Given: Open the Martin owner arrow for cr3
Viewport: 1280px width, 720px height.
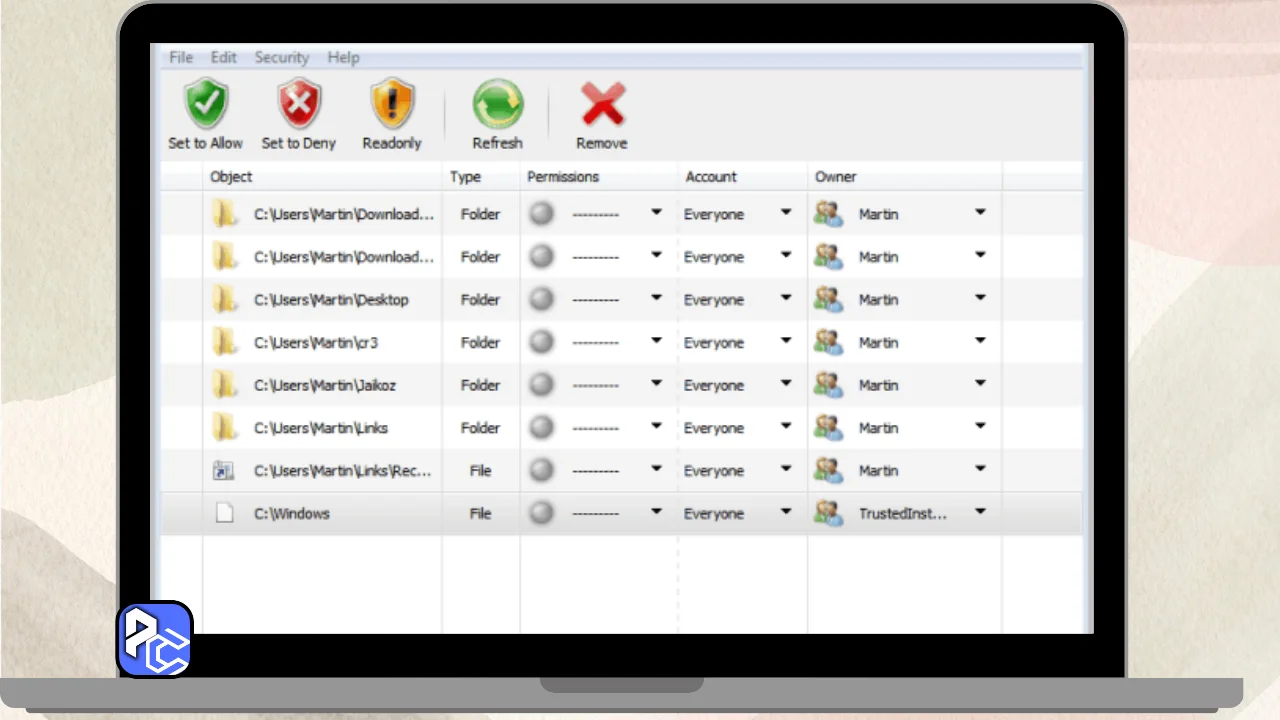Looking at the screenshot, I should (x=981, y=341).
